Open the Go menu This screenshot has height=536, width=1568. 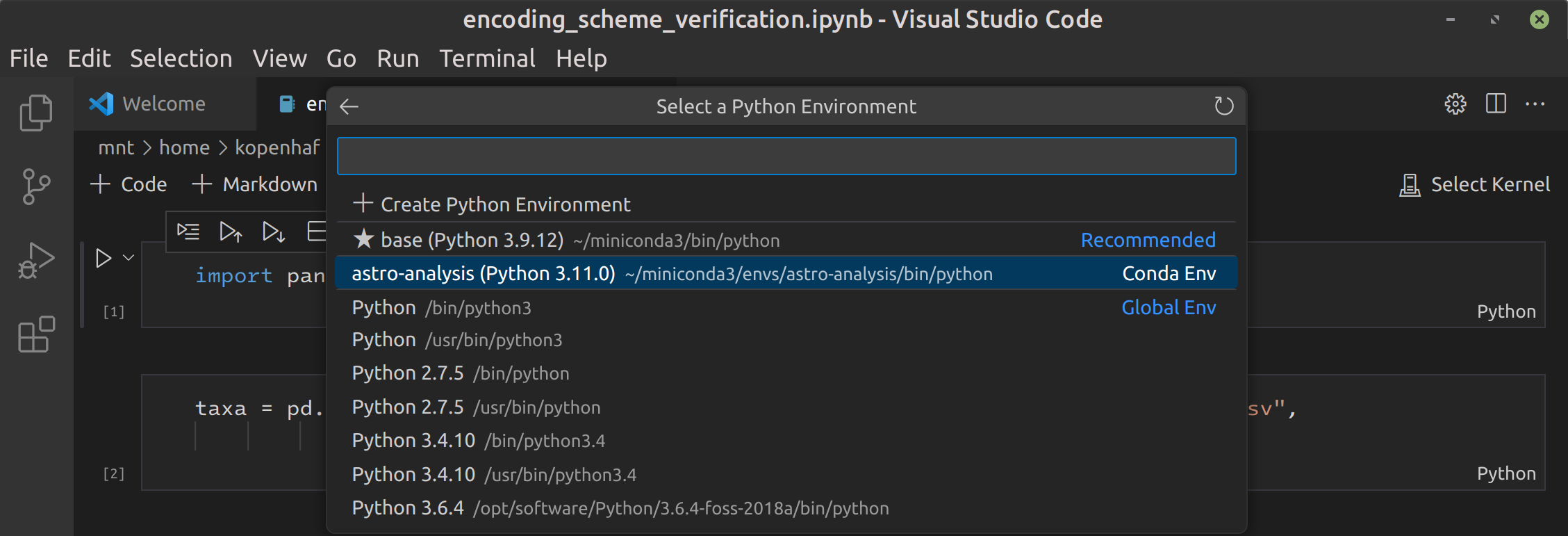[342, 58]
